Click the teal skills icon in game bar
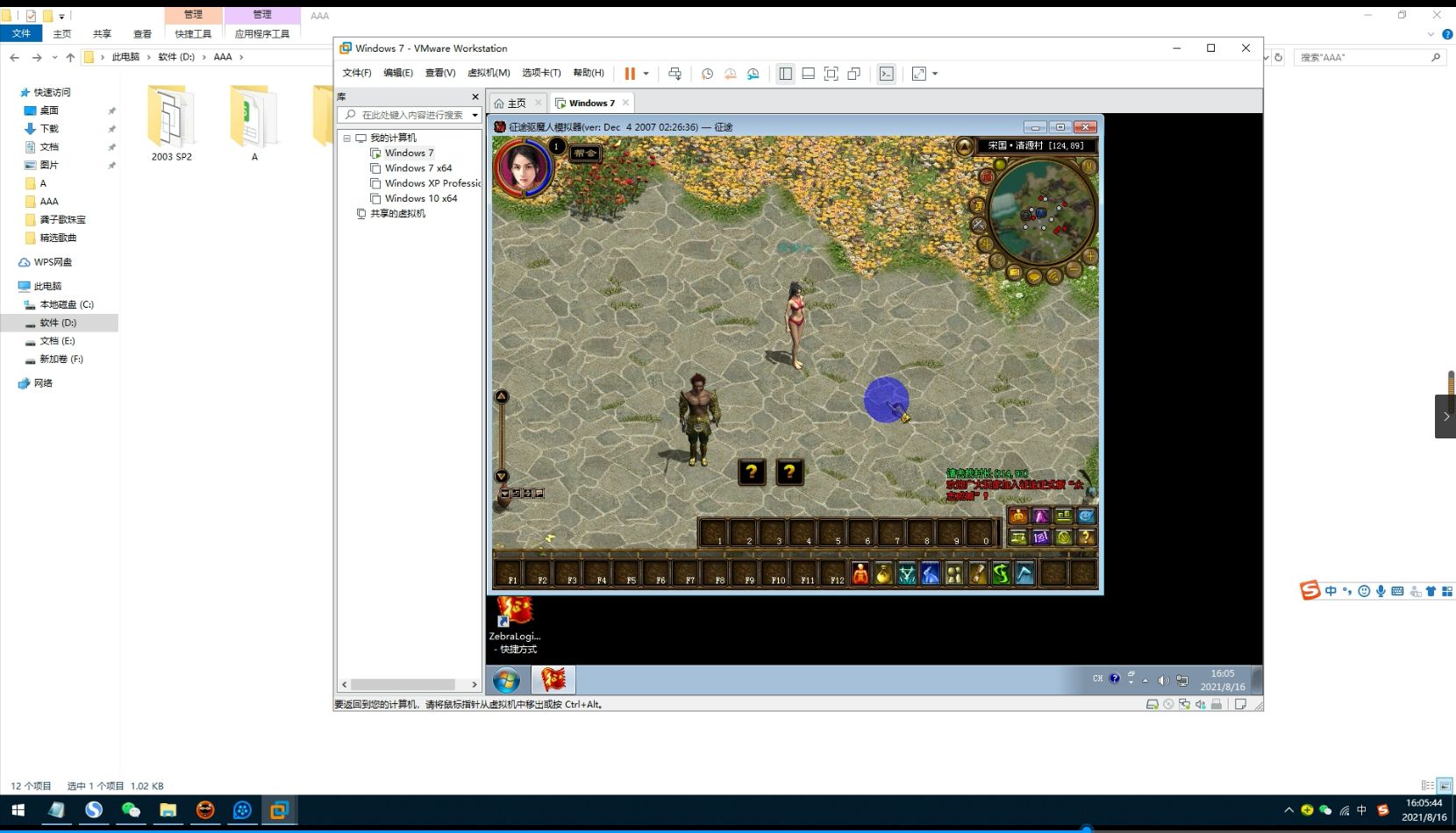The image size is (1456, 833). click(907, 573)
